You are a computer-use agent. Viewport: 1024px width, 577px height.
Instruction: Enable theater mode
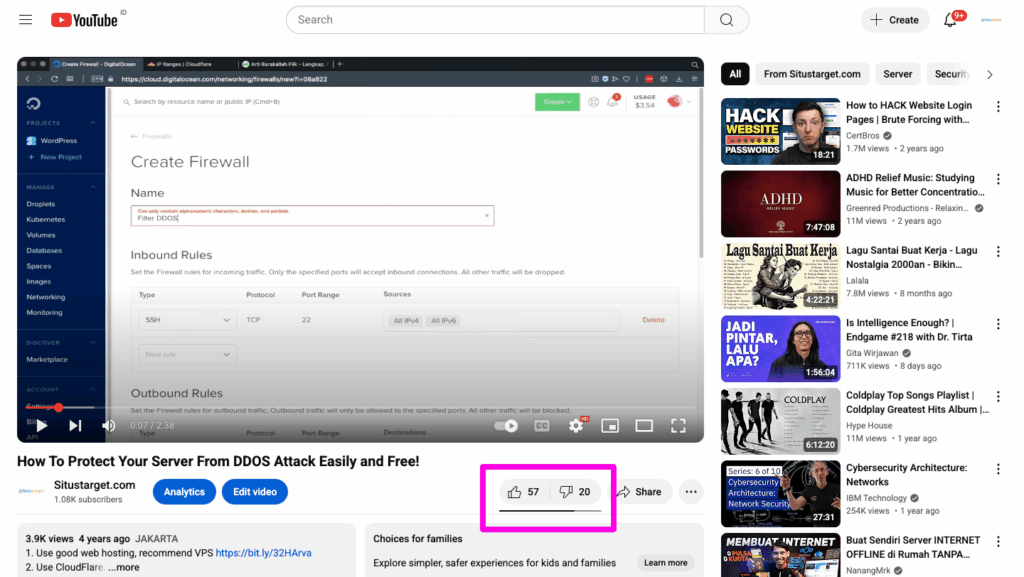(x=644, y=426)
